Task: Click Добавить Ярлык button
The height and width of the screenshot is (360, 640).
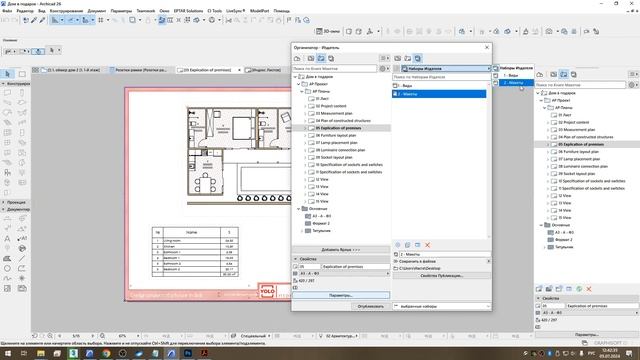Action: point(341,249)
